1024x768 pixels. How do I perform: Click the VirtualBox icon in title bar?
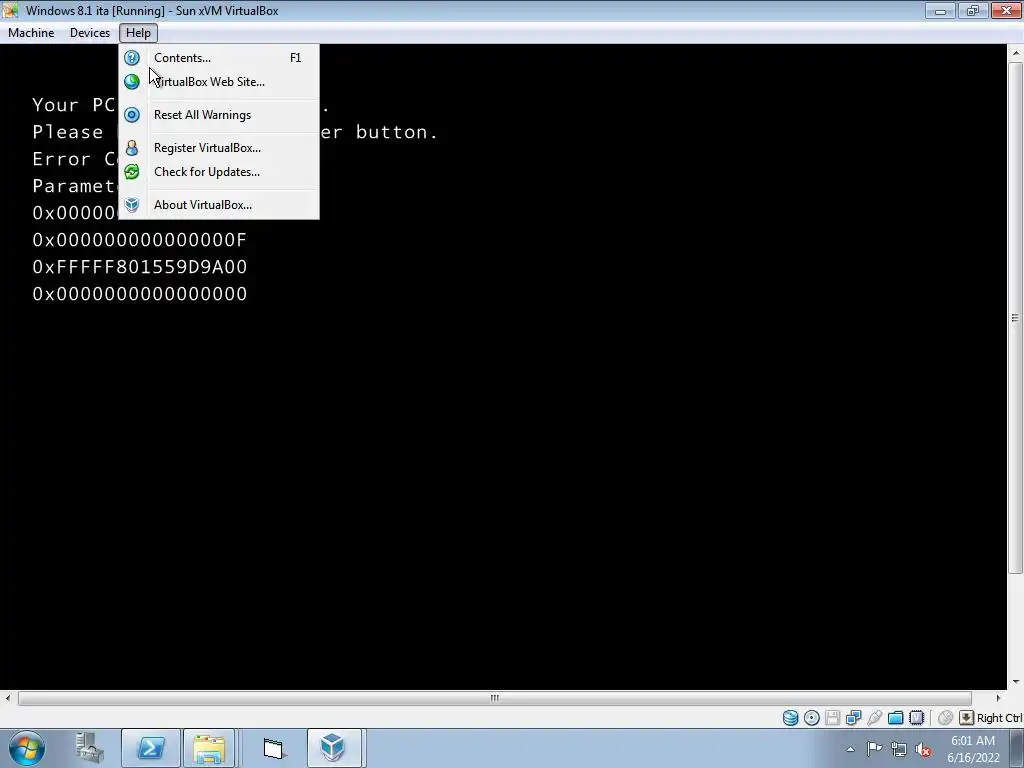(10, 10)
